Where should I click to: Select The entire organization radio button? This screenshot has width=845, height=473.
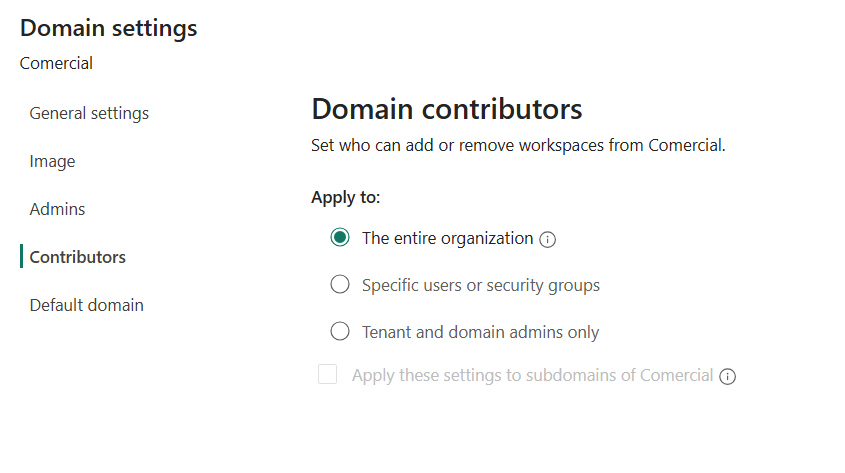[340, 238]
